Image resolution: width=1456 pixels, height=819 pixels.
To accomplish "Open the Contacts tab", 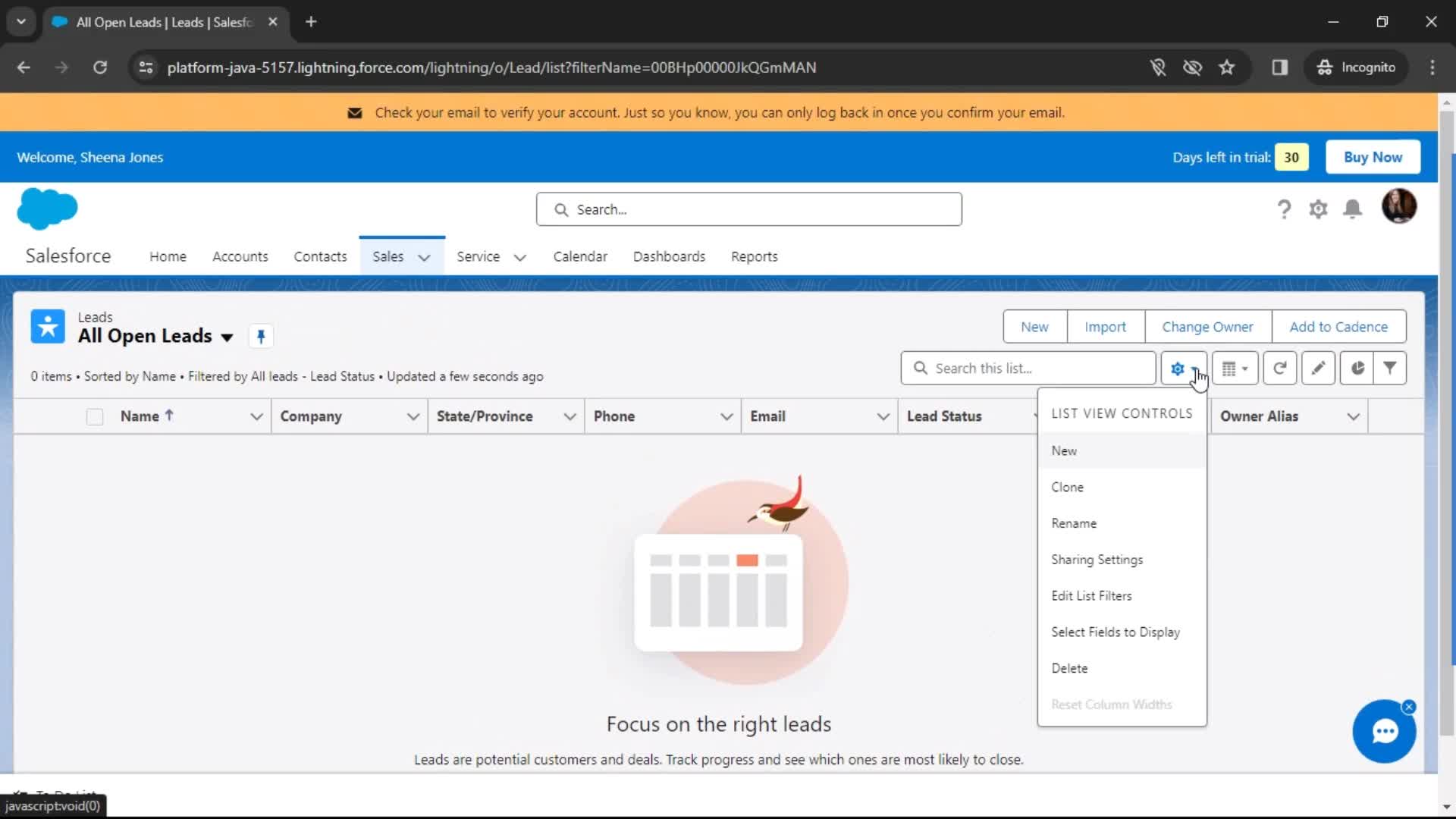I will (320, 256).
